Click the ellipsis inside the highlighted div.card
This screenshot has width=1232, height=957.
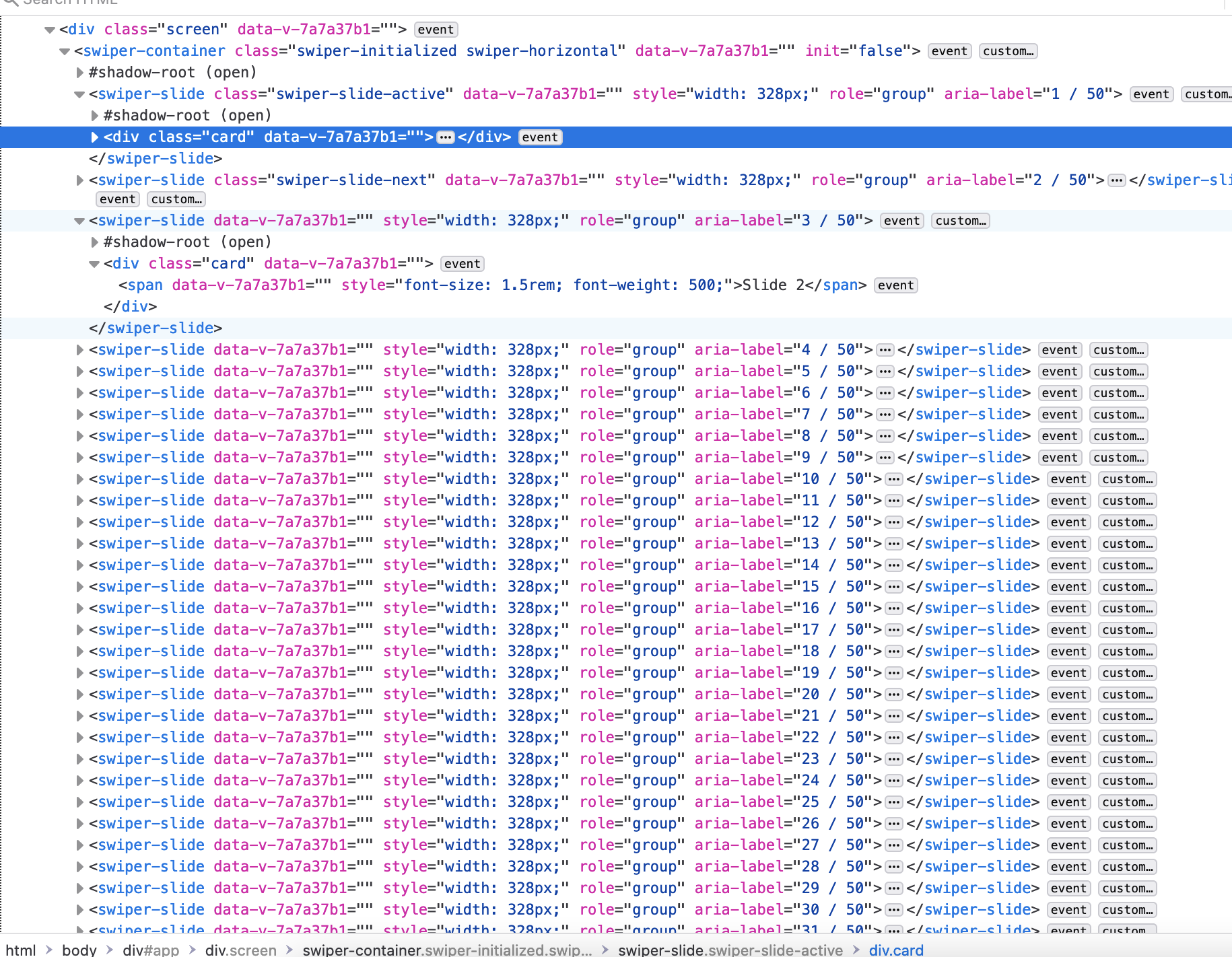[445, 137]
